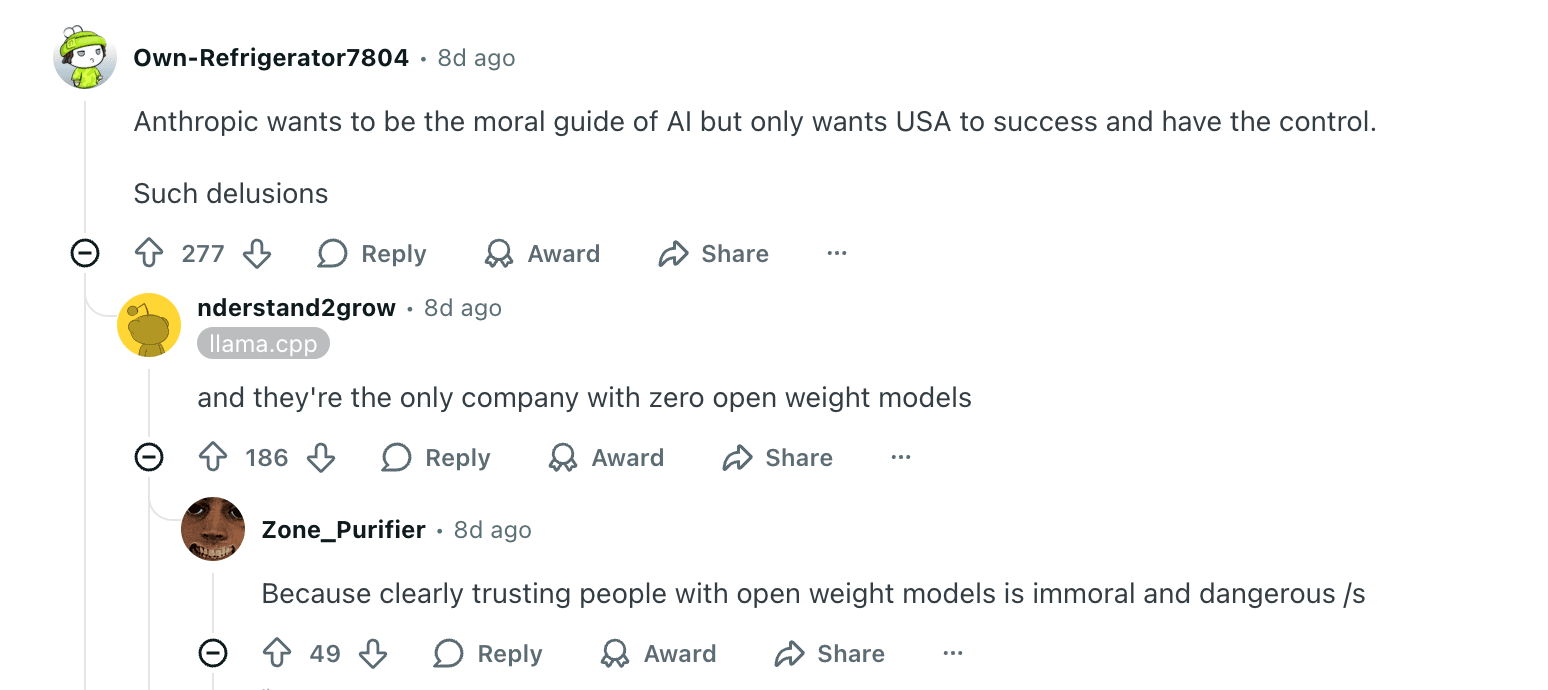The height and width of the screenshot is (690, 1548).
Task: Collapse Own-Refrigerator7804's comment thread
Action: [85, 253]
